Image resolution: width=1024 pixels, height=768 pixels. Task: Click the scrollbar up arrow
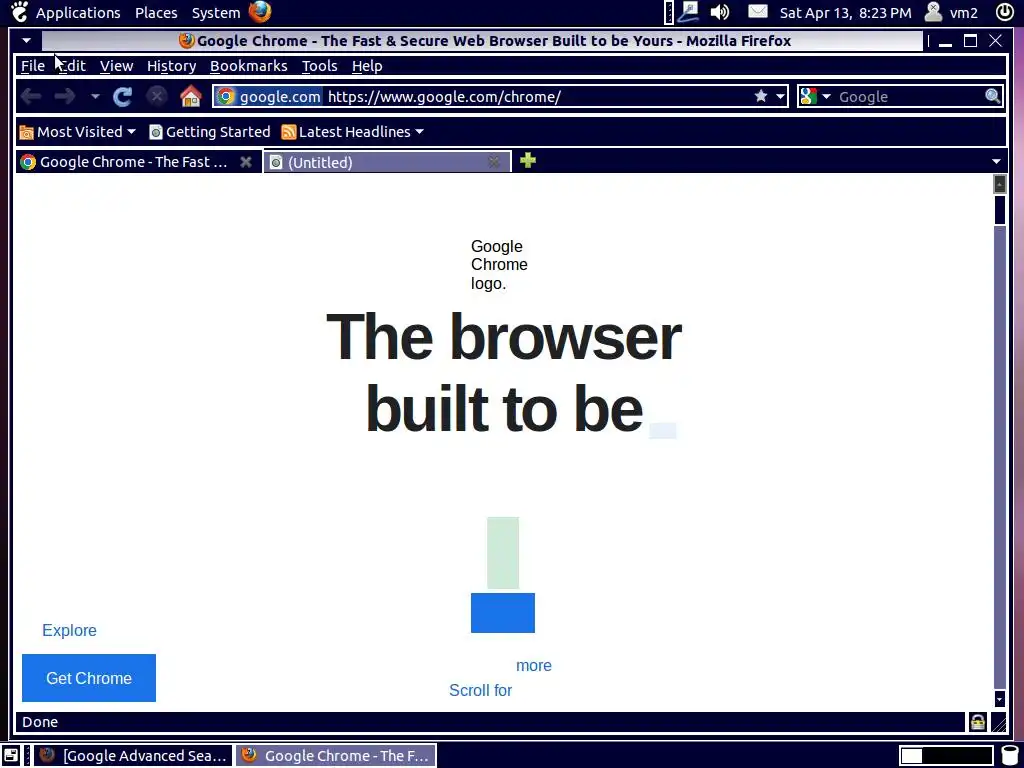coord(999,184)
